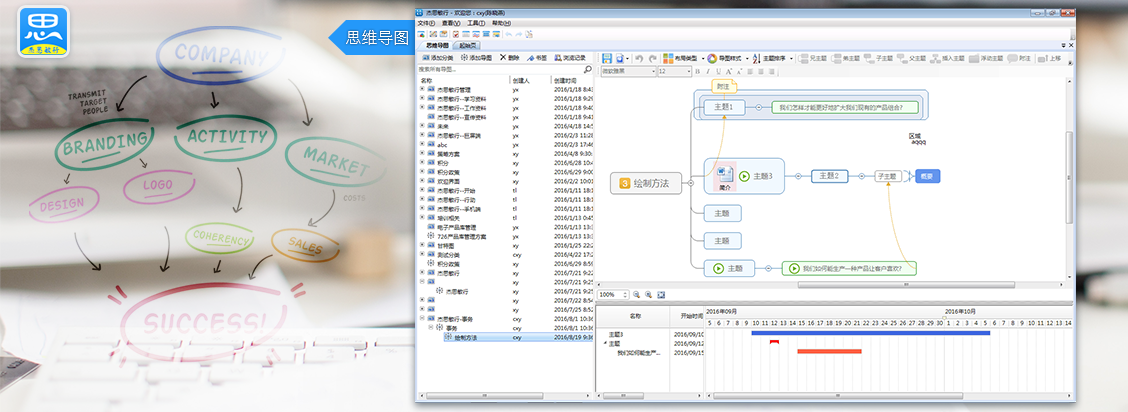
Task: Click the blue 主题3 Gantt bar
Action: 870,333
